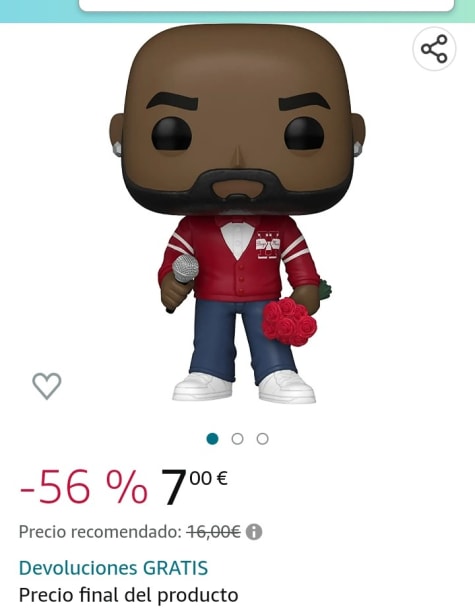Tap the Funko figure product image
The height and width of the screenshot is (611, 475).
pos(237,214)
